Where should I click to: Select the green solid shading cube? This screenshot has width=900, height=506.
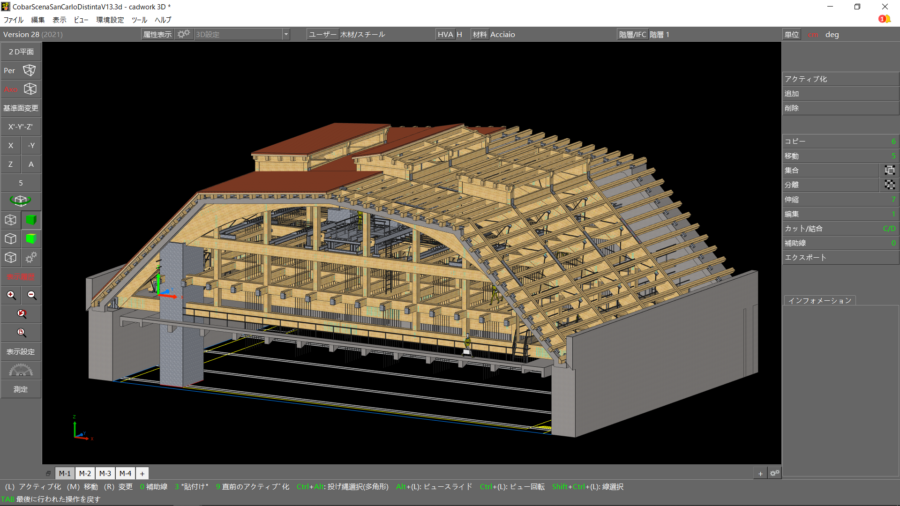[31, 220]
